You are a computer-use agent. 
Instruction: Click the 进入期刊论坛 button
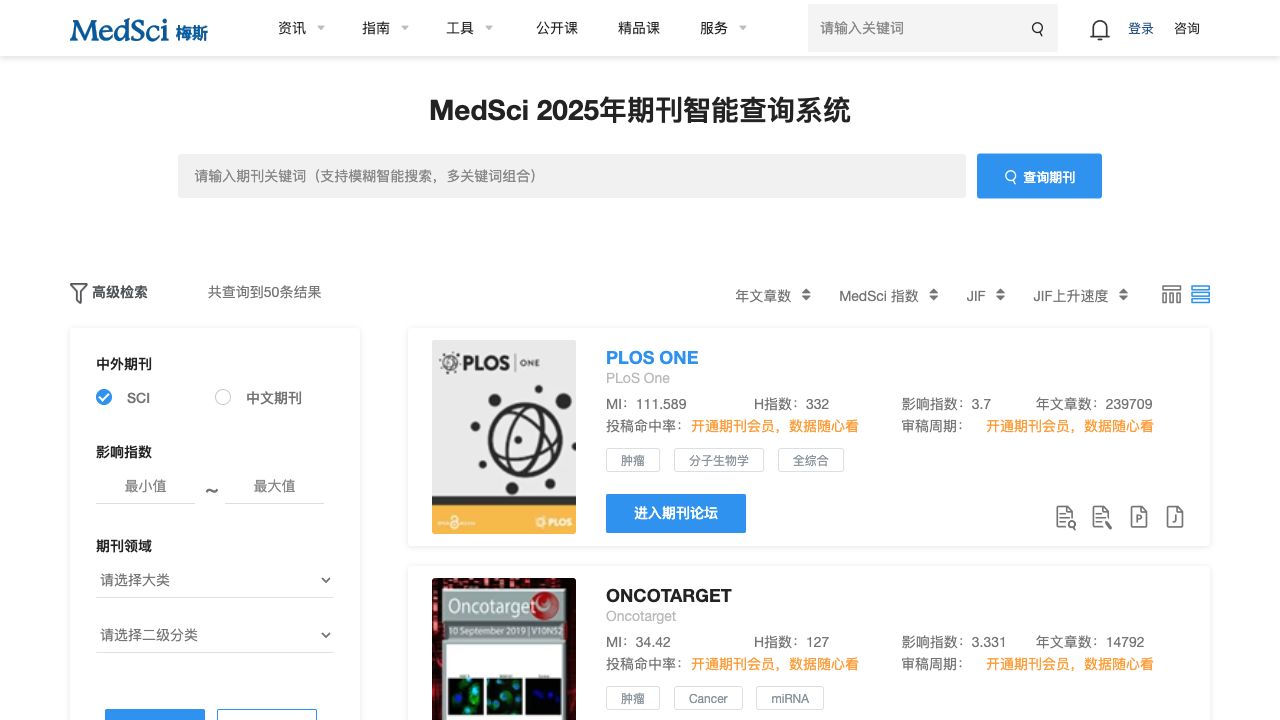point(676,513)
